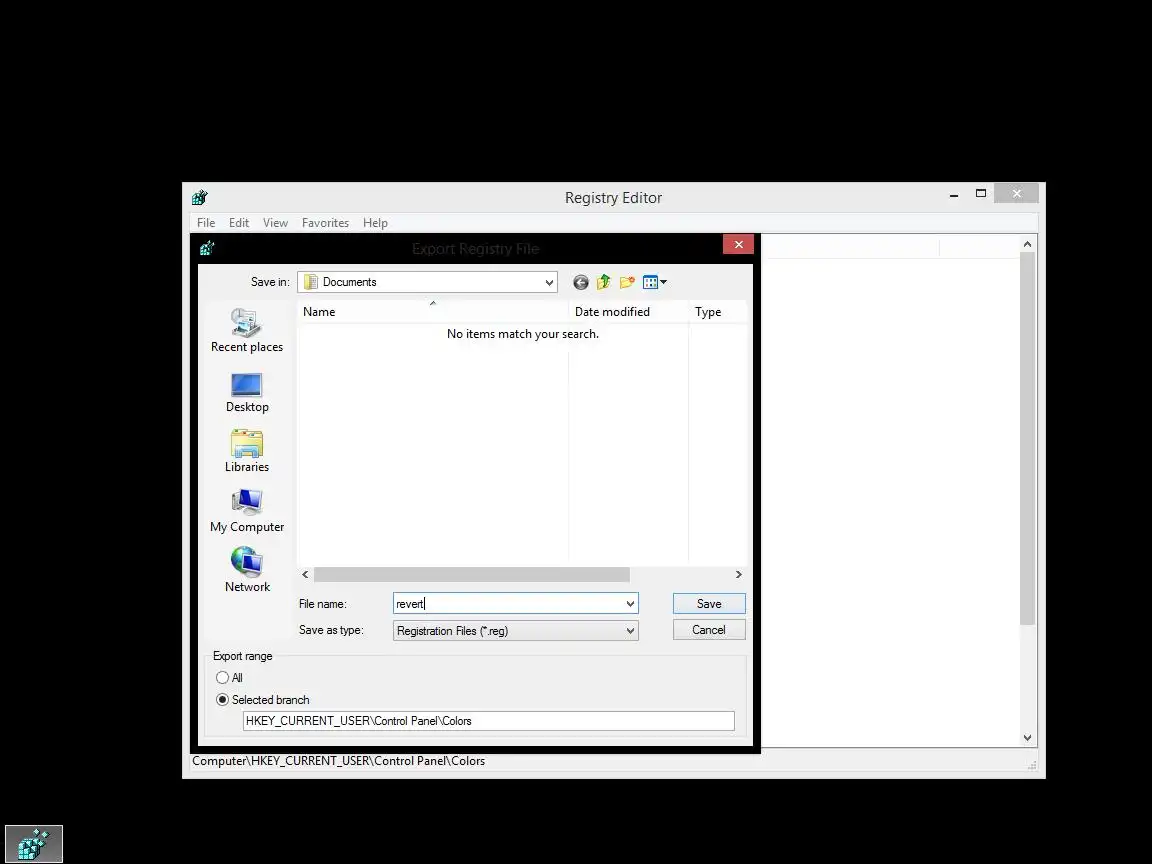Screen dimensions: 1152x864
Task: Sort by Date modified column header
Action: pos(628,312)
